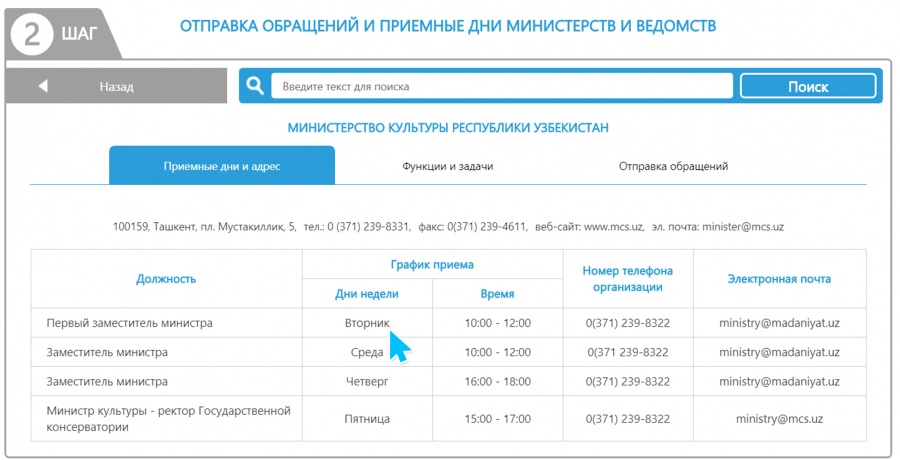
Task: Click the ministry@mcs.uz email in table
Action: (779, 419)
